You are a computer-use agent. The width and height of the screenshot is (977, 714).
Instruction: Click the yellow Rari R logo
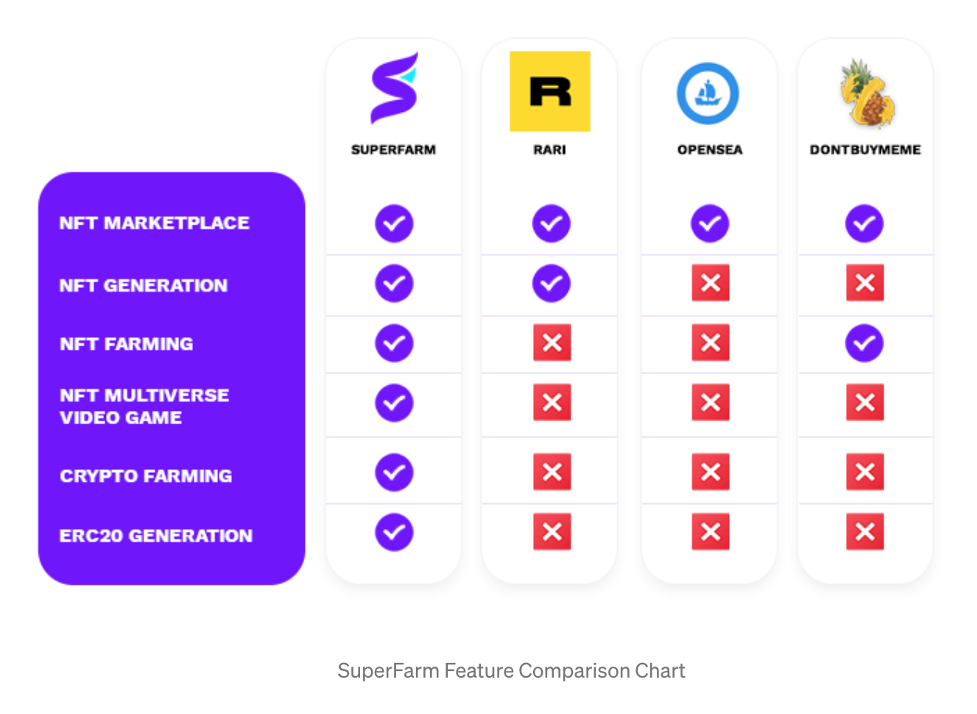(550, 91)
